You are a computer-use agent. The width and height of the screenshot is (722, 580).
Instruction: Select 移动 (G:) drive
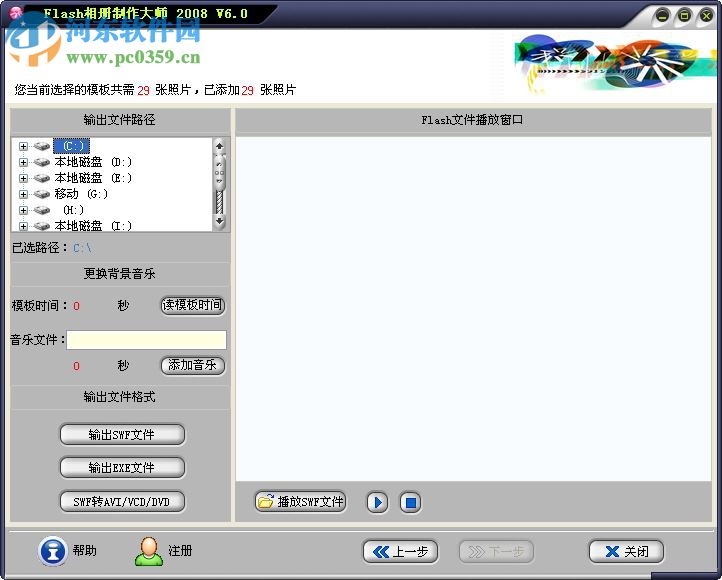[81, 194]
